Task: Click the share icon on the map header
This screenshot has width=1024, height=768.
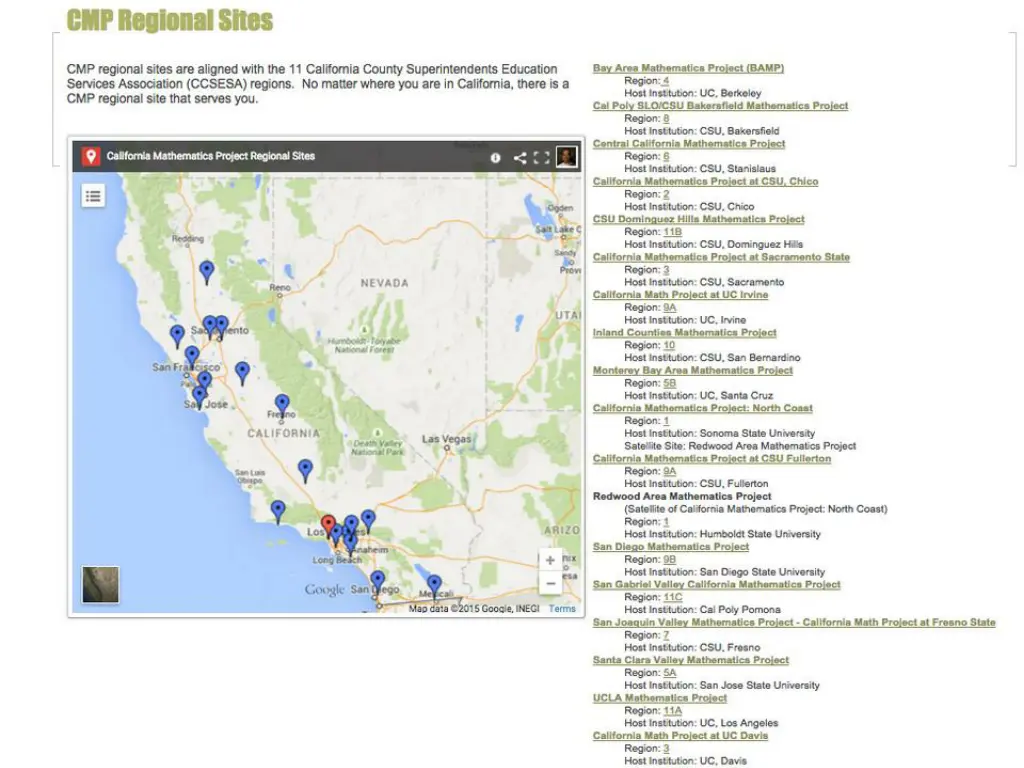Action: tap(520, 157)
